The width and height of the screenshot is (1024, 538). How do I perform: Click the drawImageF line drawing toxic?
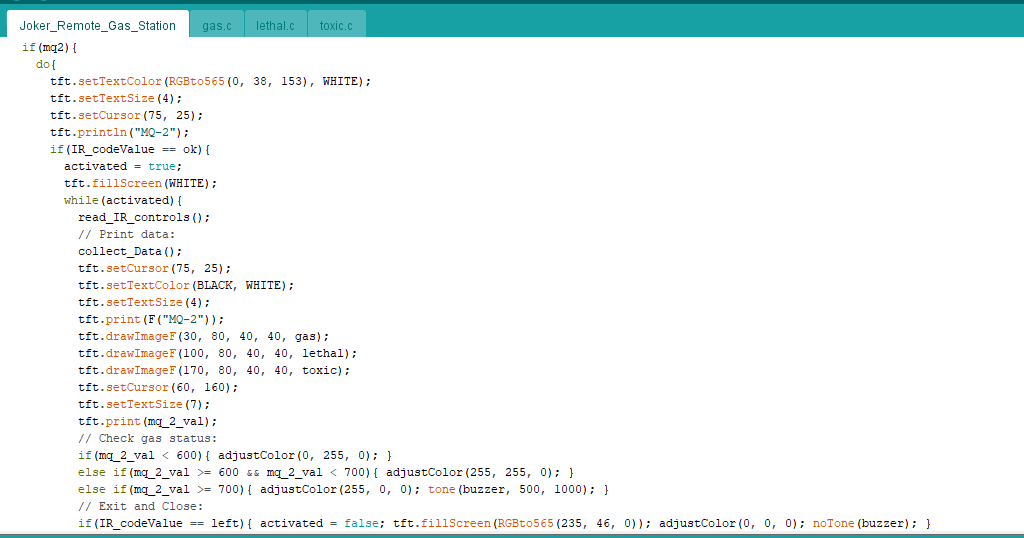tap(214, 370)
